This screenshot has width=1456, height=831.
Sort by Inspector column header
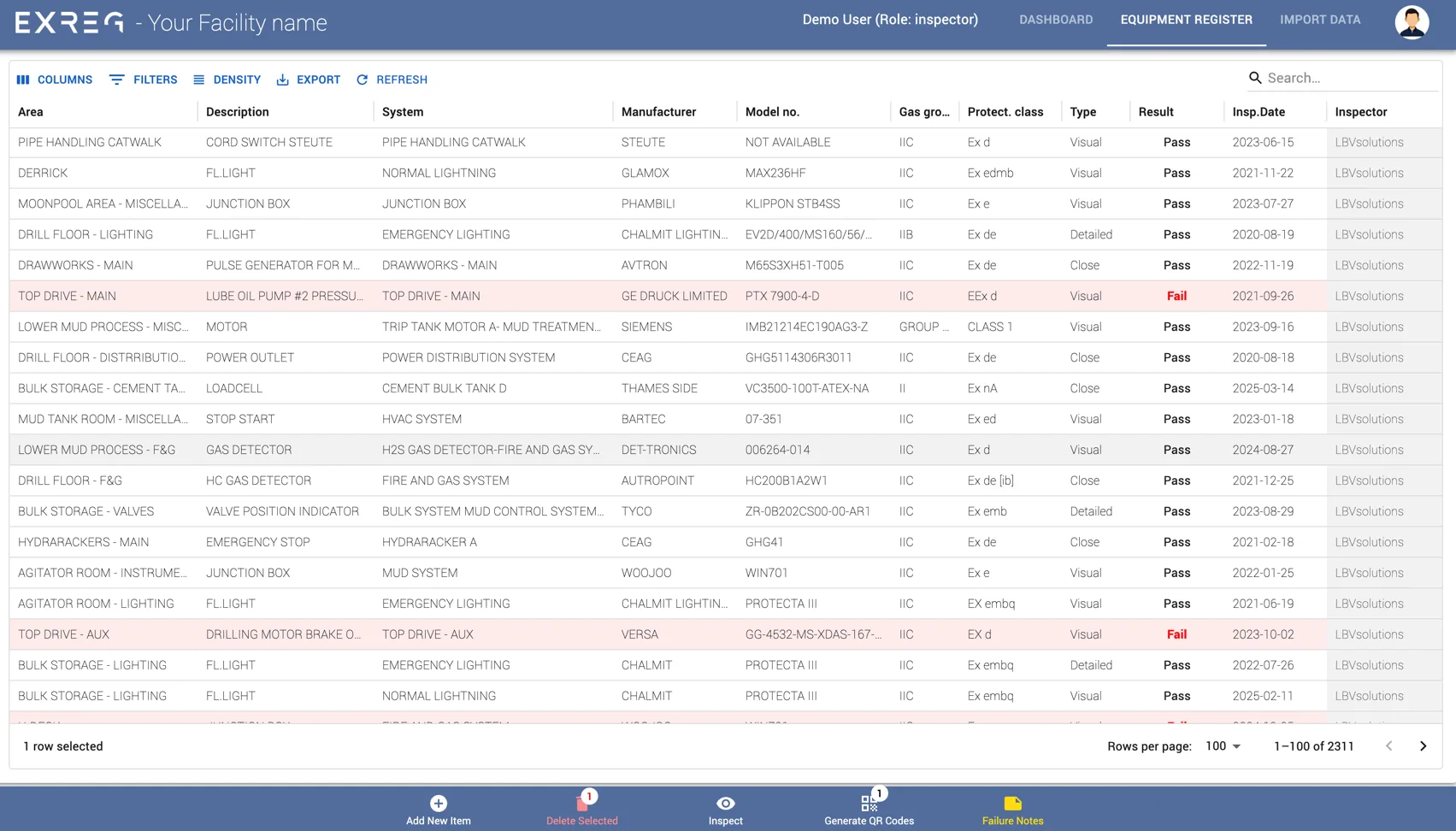click(1361, 112)
